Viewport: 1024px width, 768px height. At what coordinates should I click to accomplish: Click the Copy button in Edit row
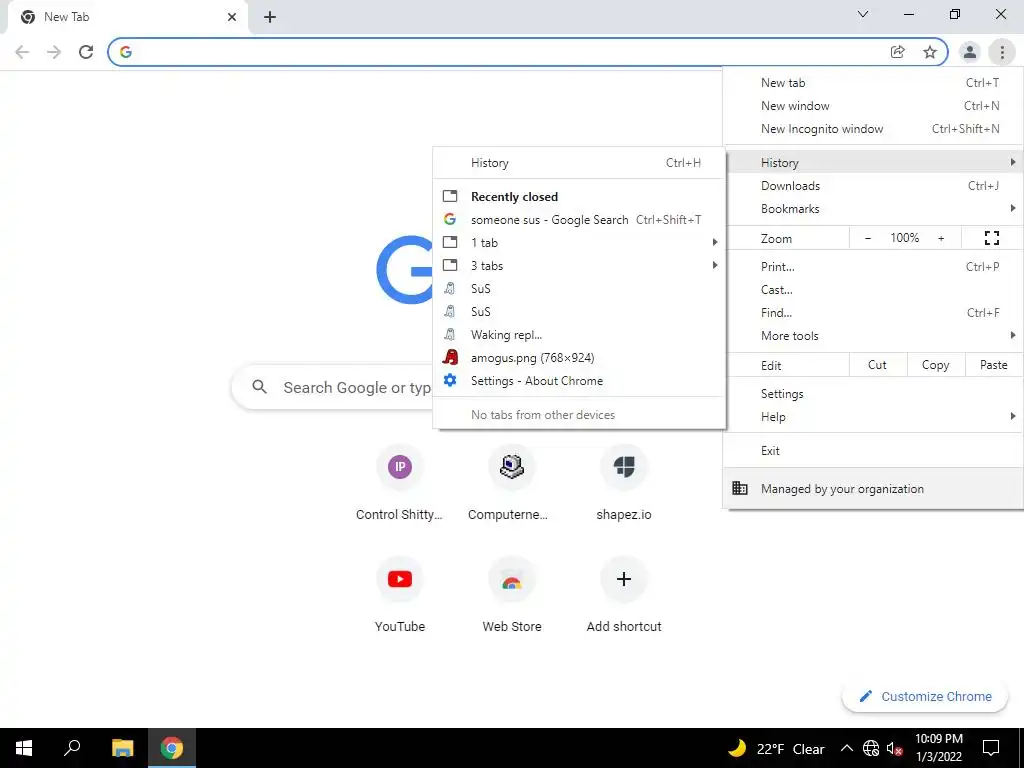tap(935, 365)
